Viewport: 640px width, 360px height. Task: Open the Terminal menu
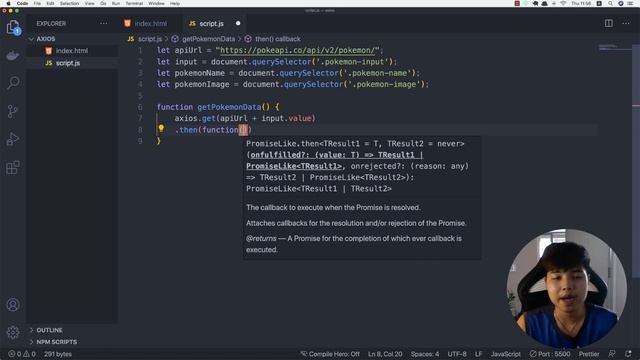click(x=134, y=3)
